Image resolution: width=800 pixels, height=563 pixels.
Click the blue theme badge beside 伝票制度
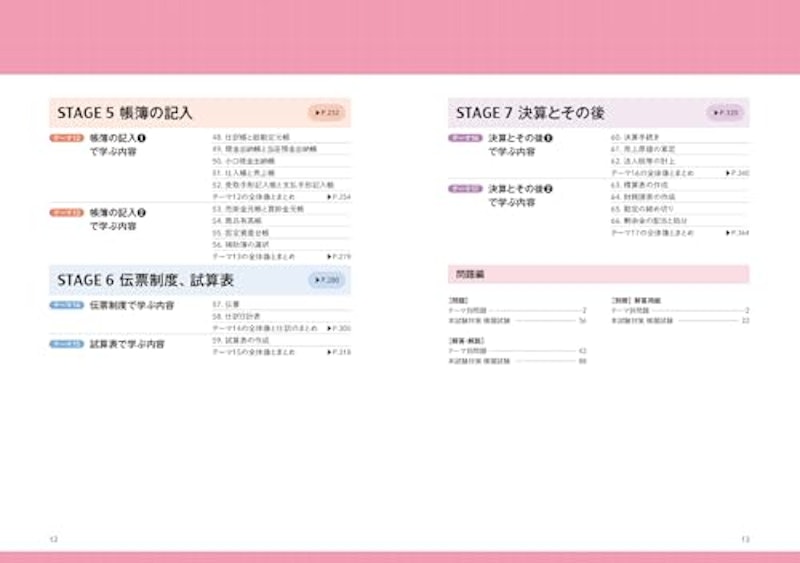pos(66,305)
